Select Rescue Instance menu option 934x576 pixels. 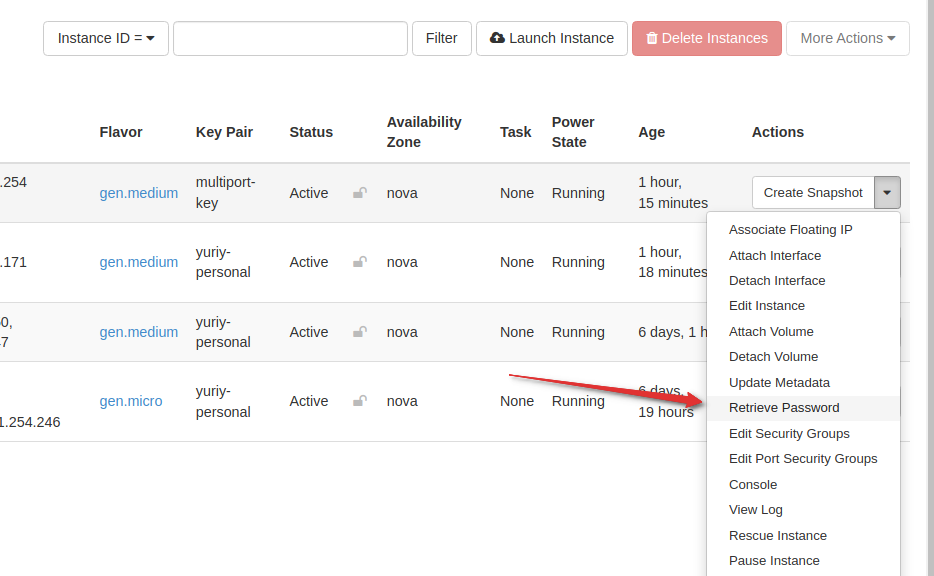[x=778, y=535]
